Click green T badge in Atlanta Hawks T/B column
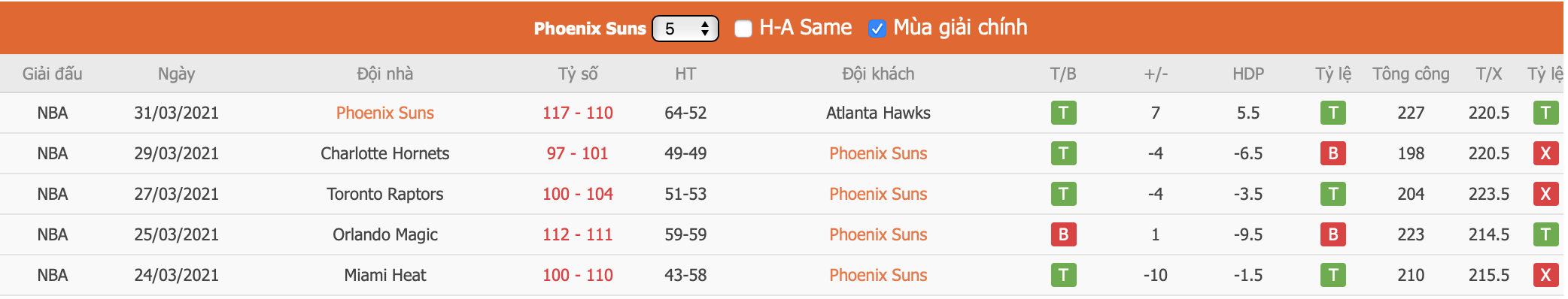The image size is (1568, 299). [x=1063, y=113]
